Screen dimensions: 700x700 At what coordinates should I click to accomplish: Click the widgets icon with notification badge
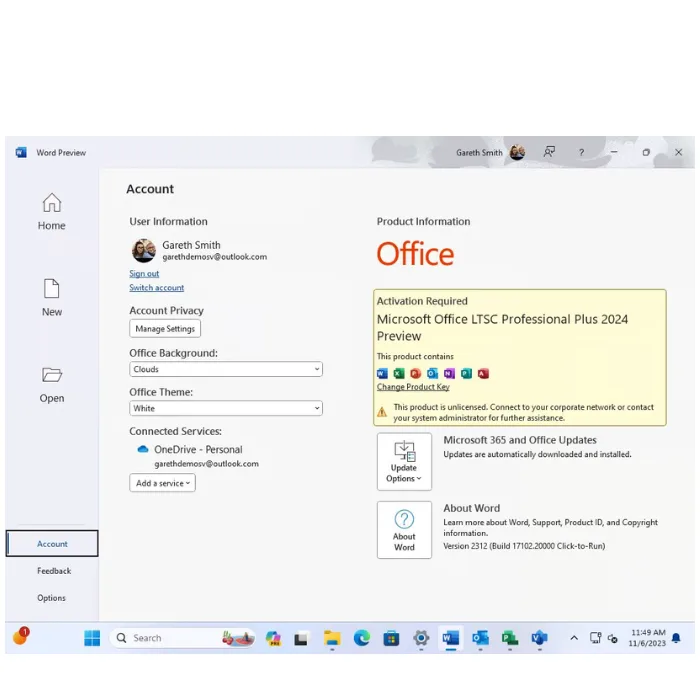[21, 636]
